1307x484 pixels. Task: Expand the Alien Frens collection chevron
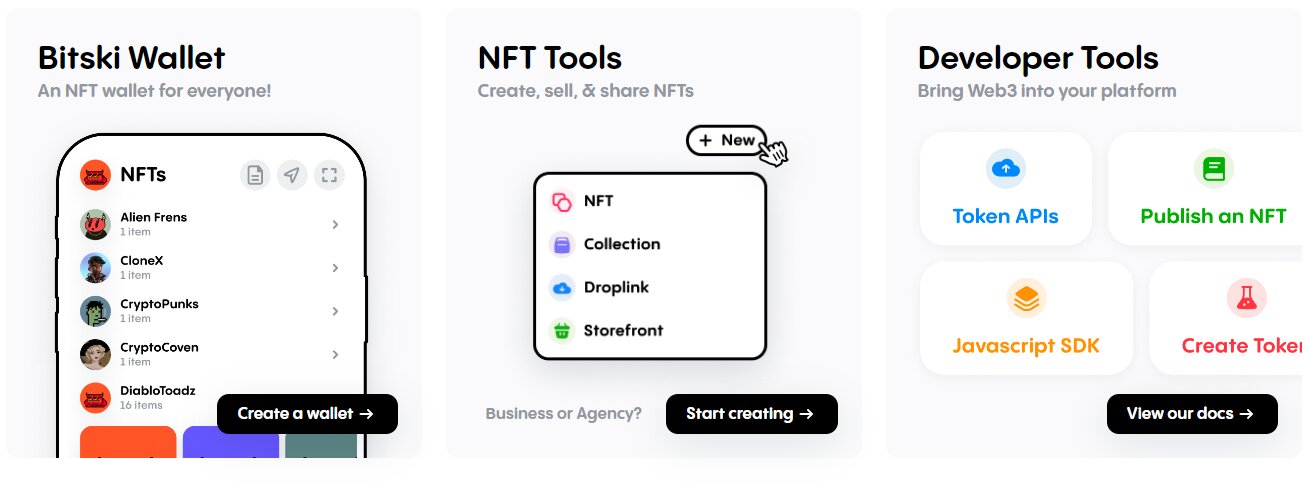click(x=335, y=224)
